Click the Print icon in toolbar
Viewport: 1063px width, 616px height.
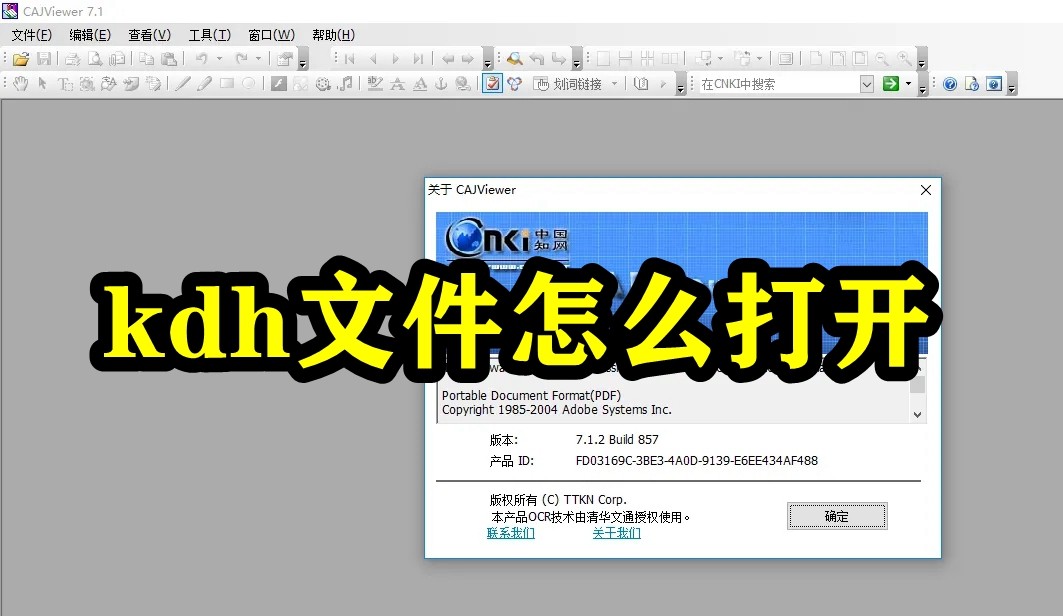click(x=73, y=59)
